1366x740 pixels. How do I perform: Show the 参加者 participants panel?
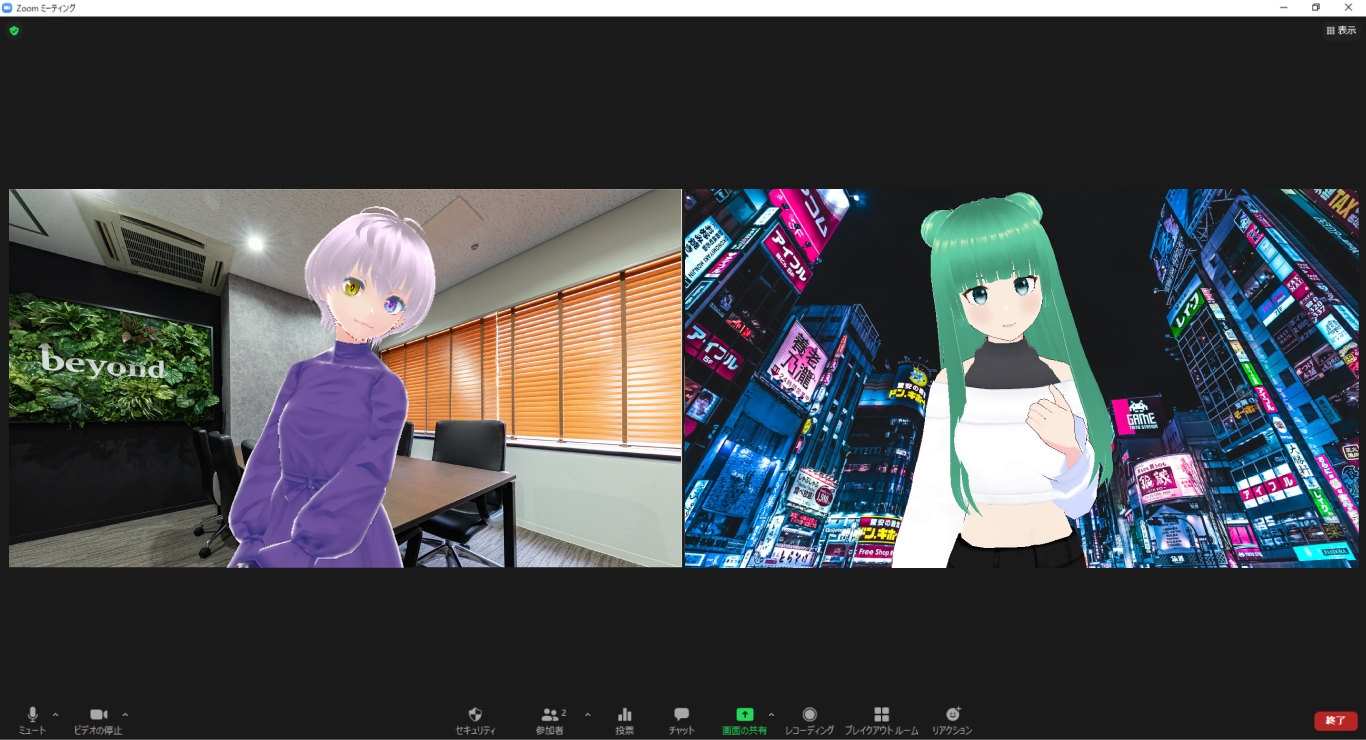pyautogui.click(x=550, y=720)
